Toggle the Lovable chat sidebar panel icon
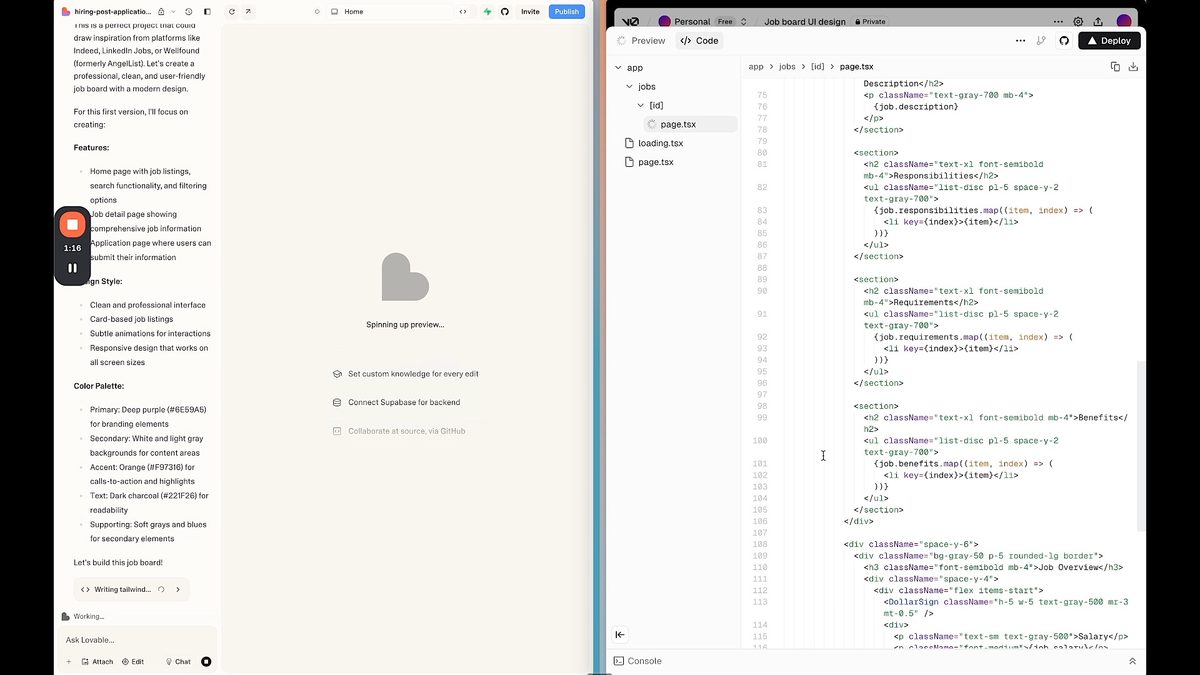1200x675 pixels. coord(207,12)
